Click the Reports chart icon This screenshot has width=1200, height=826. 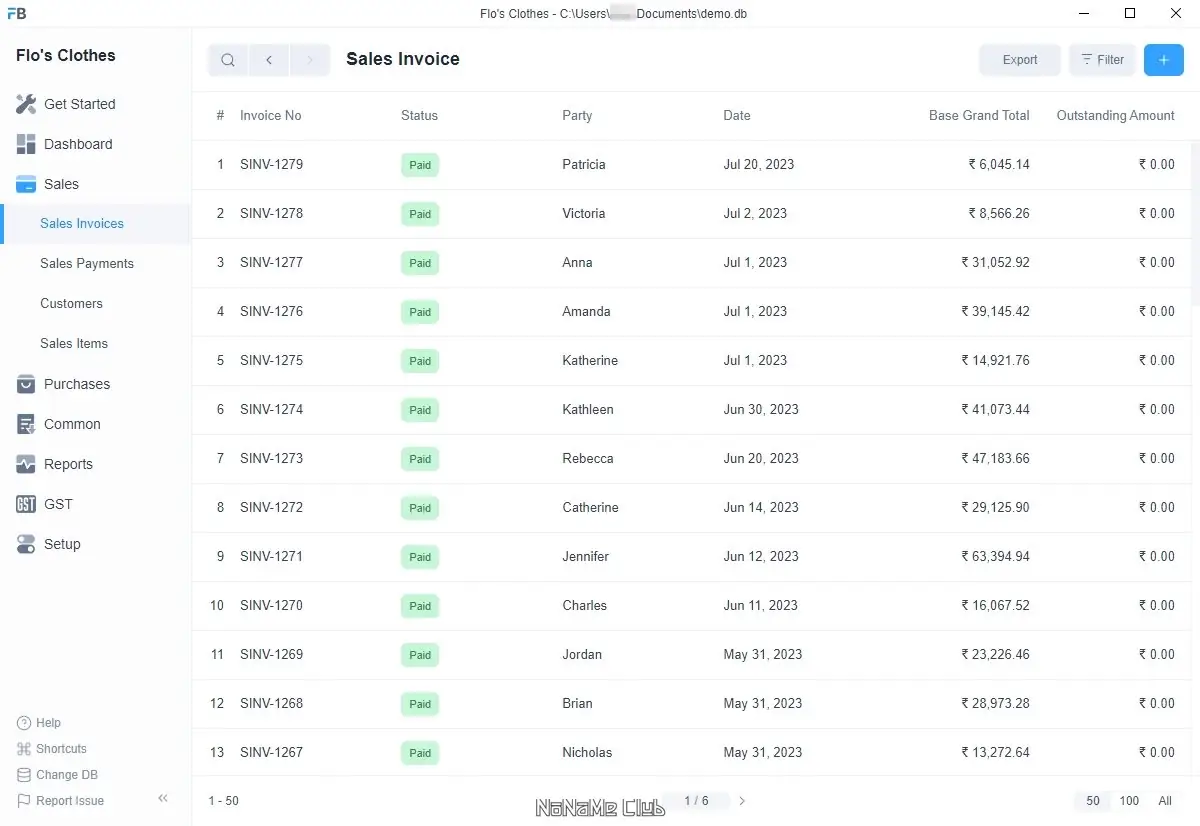click(x=26, y=464)
